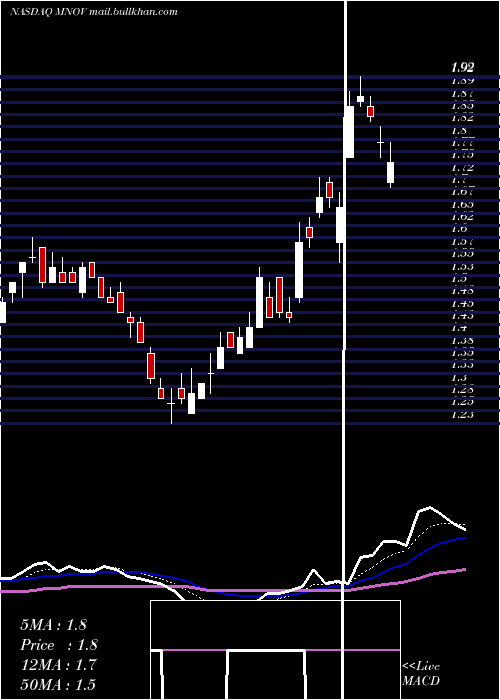Select the 1.53 price axis label
The image size is (500, 700).
click(462, 267)
